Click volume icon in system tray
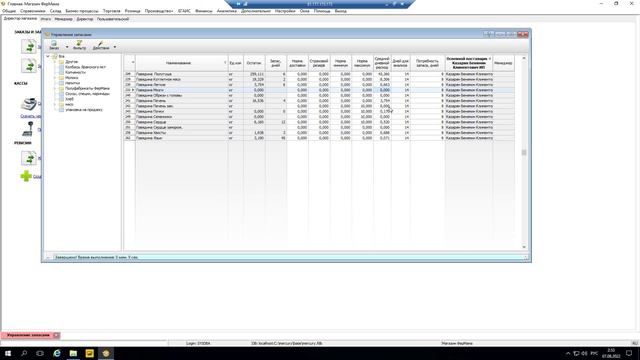 pyautogui.click(x=584, y=353)
